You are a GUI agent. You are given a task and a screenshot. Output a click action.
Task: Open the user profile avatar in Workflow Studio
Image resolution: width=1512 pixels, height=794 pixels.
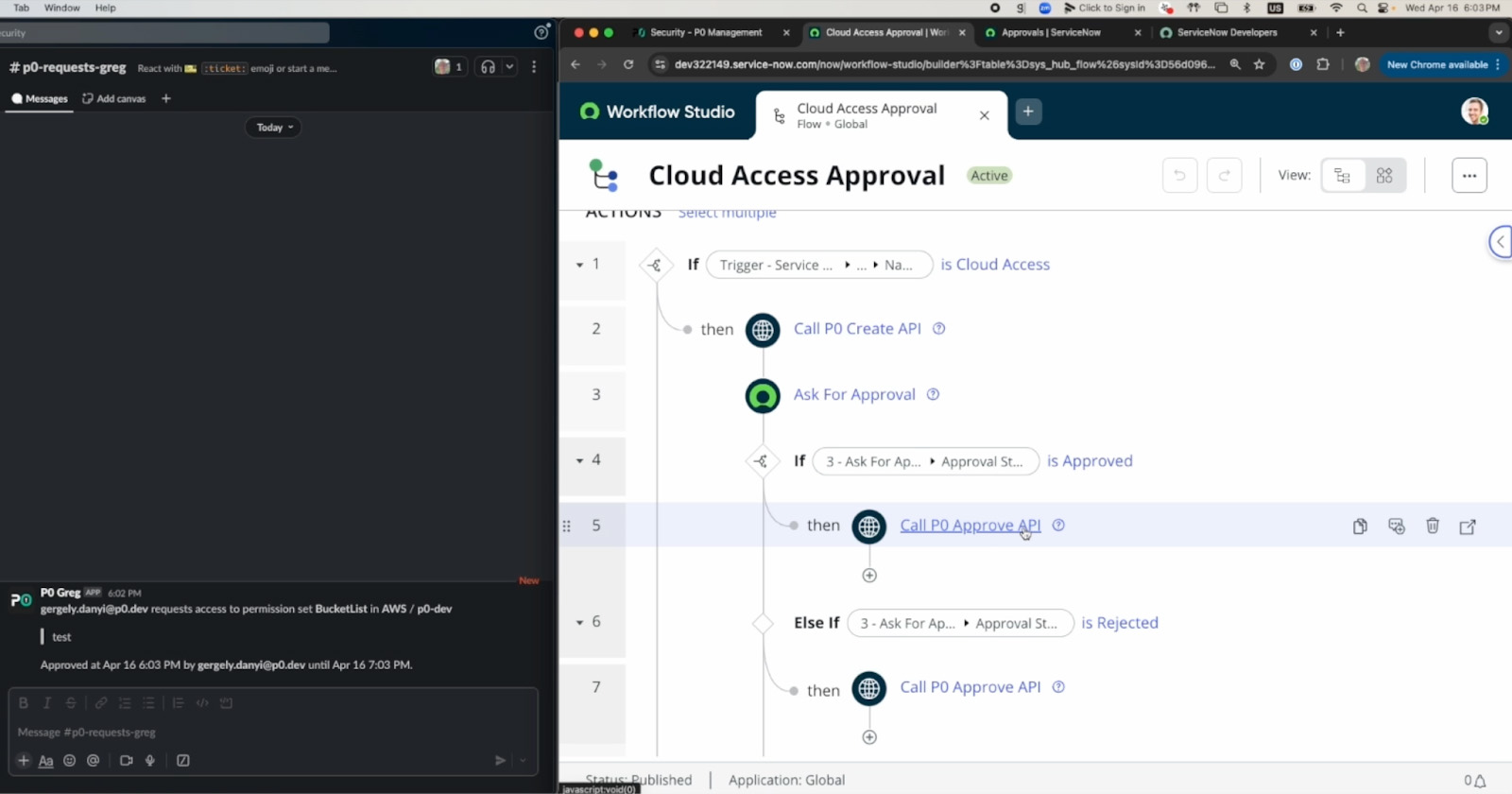pos(1474,112)
